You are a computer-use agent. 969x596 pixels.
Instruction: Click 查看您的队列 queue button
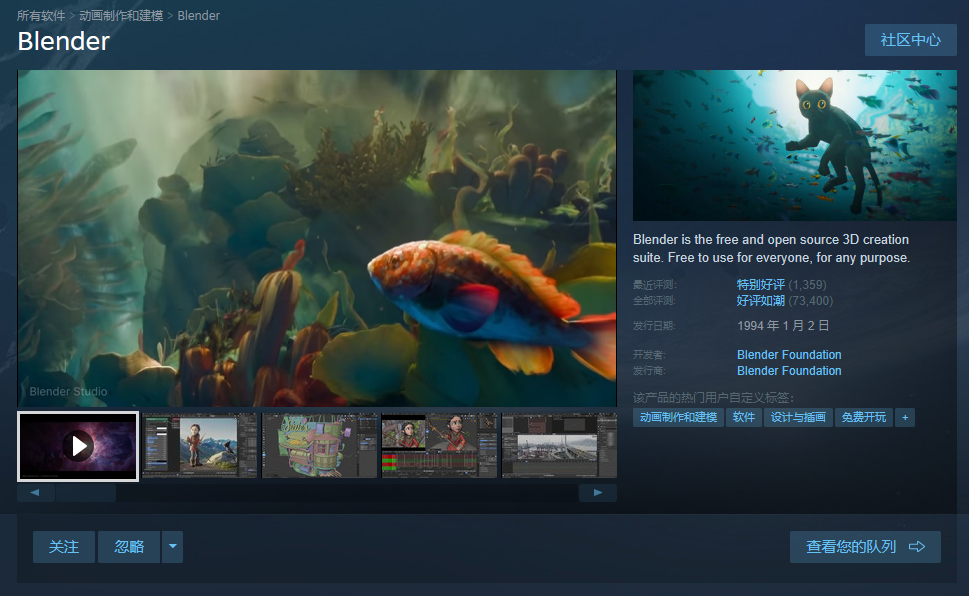pos(865,547)
